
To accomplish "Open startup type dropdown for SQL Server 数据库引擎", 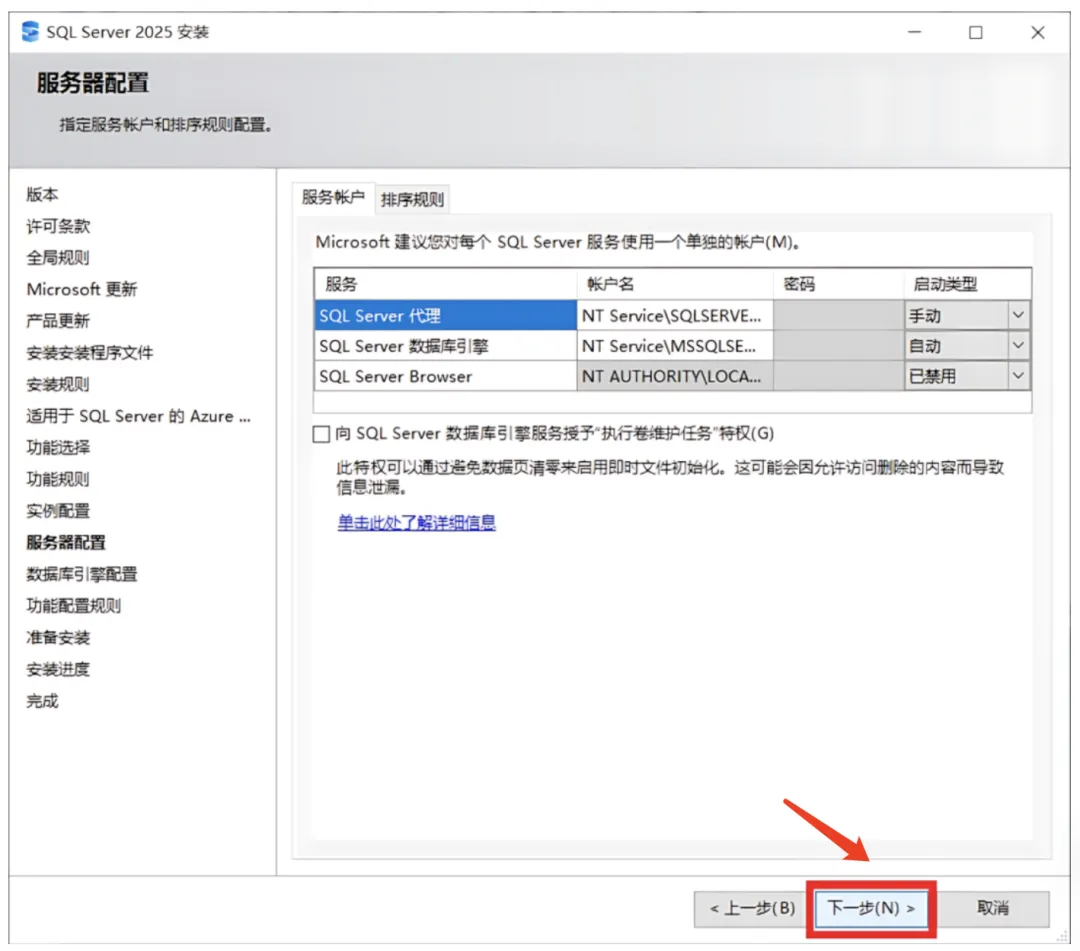I will [x=1018, y=346].
